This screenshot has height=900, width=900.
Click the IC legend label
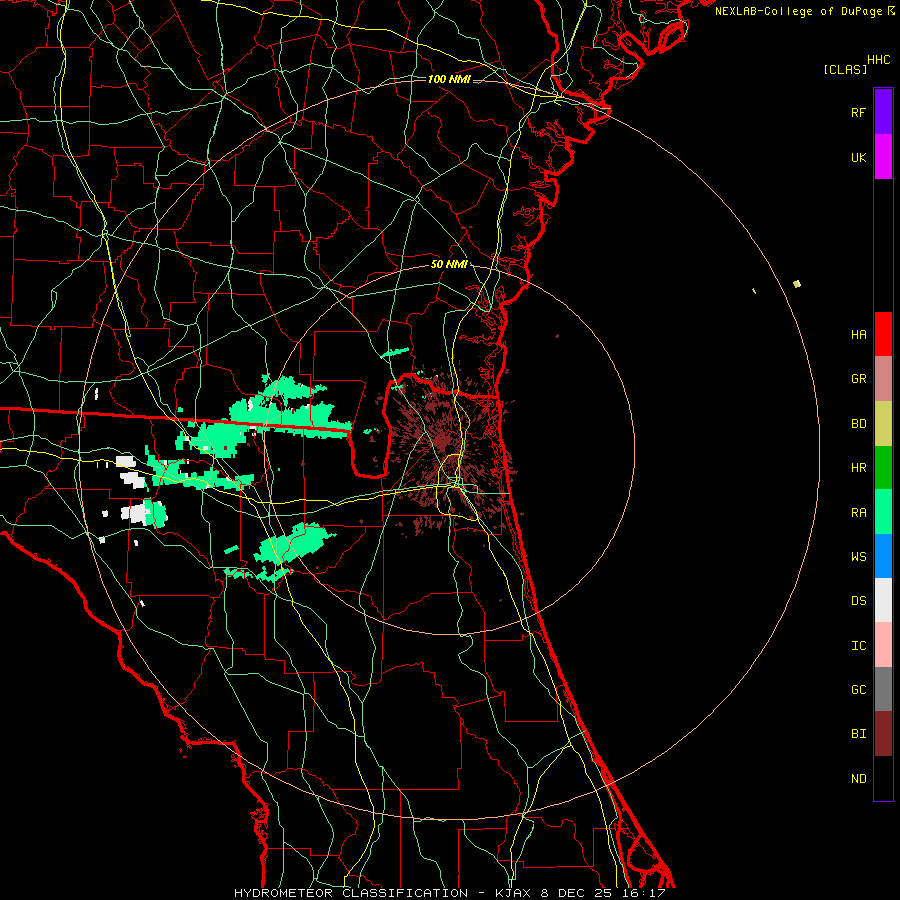click(858, 646)
